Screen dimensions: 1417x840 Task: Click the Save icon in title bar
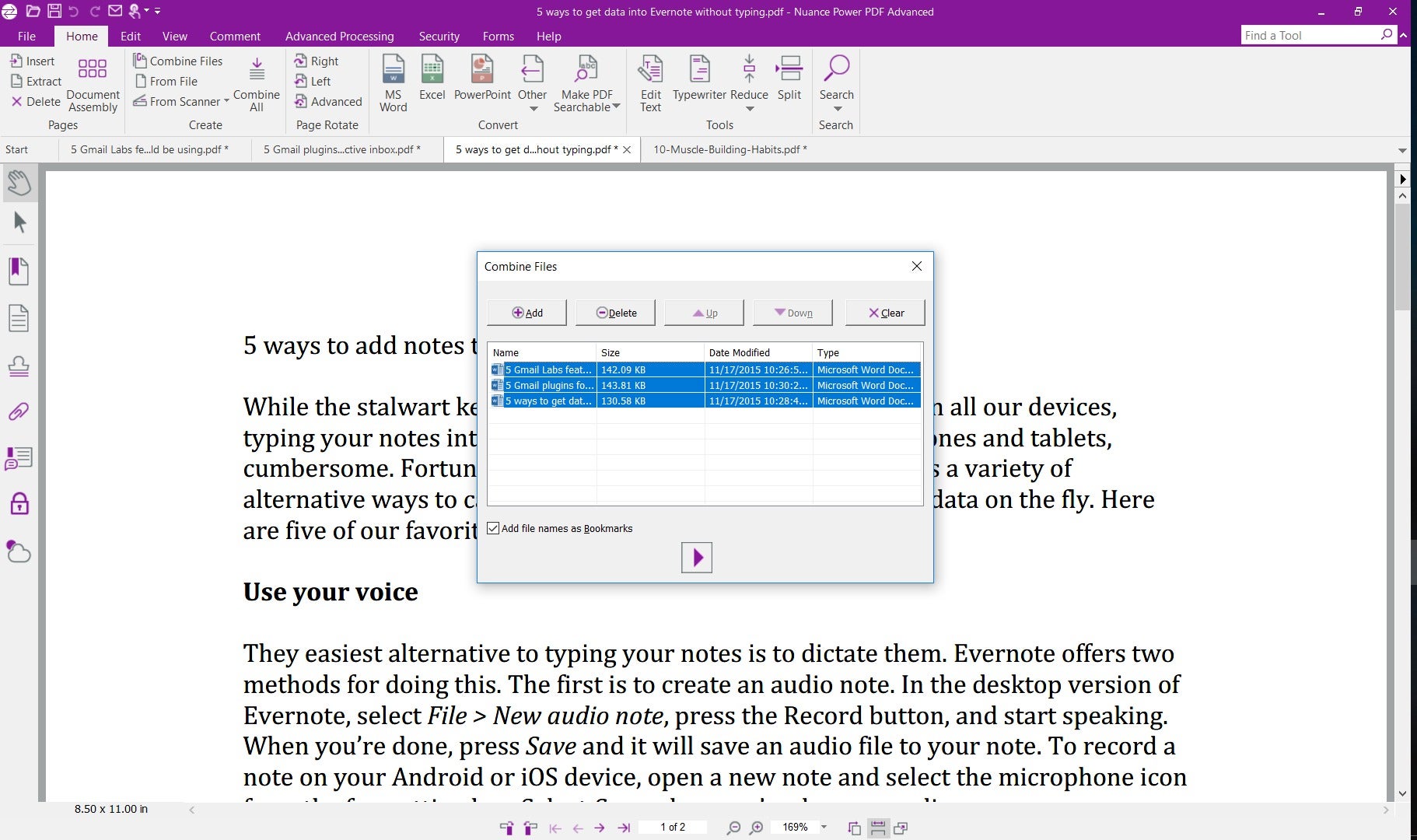(54, 11)
